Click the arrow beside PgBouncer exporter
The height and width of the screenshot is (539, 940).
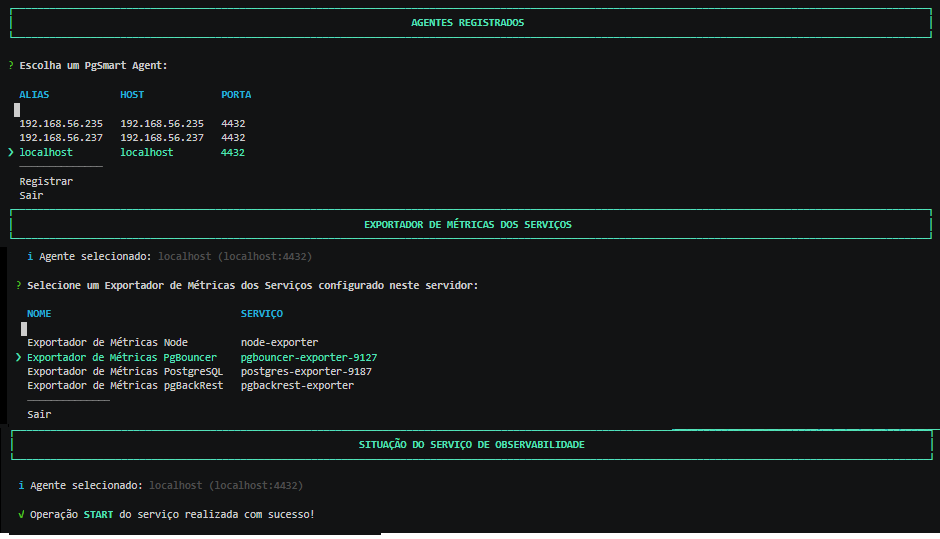pyautogui.click(x=19, y=357)
